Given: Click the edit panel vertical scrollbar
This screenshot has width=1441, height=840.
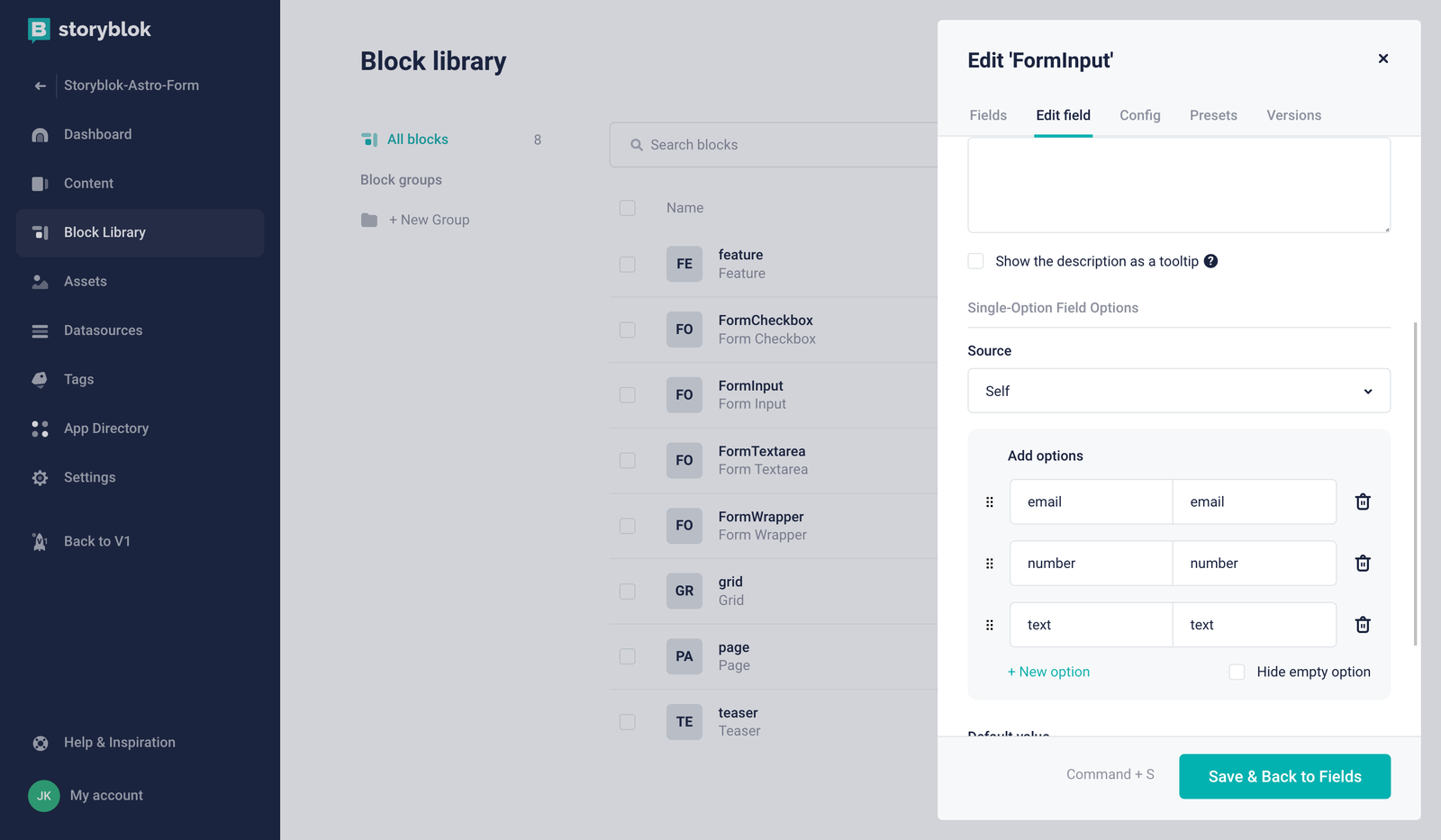Looking at the screenshot, I should click(x=1415, y=483).
